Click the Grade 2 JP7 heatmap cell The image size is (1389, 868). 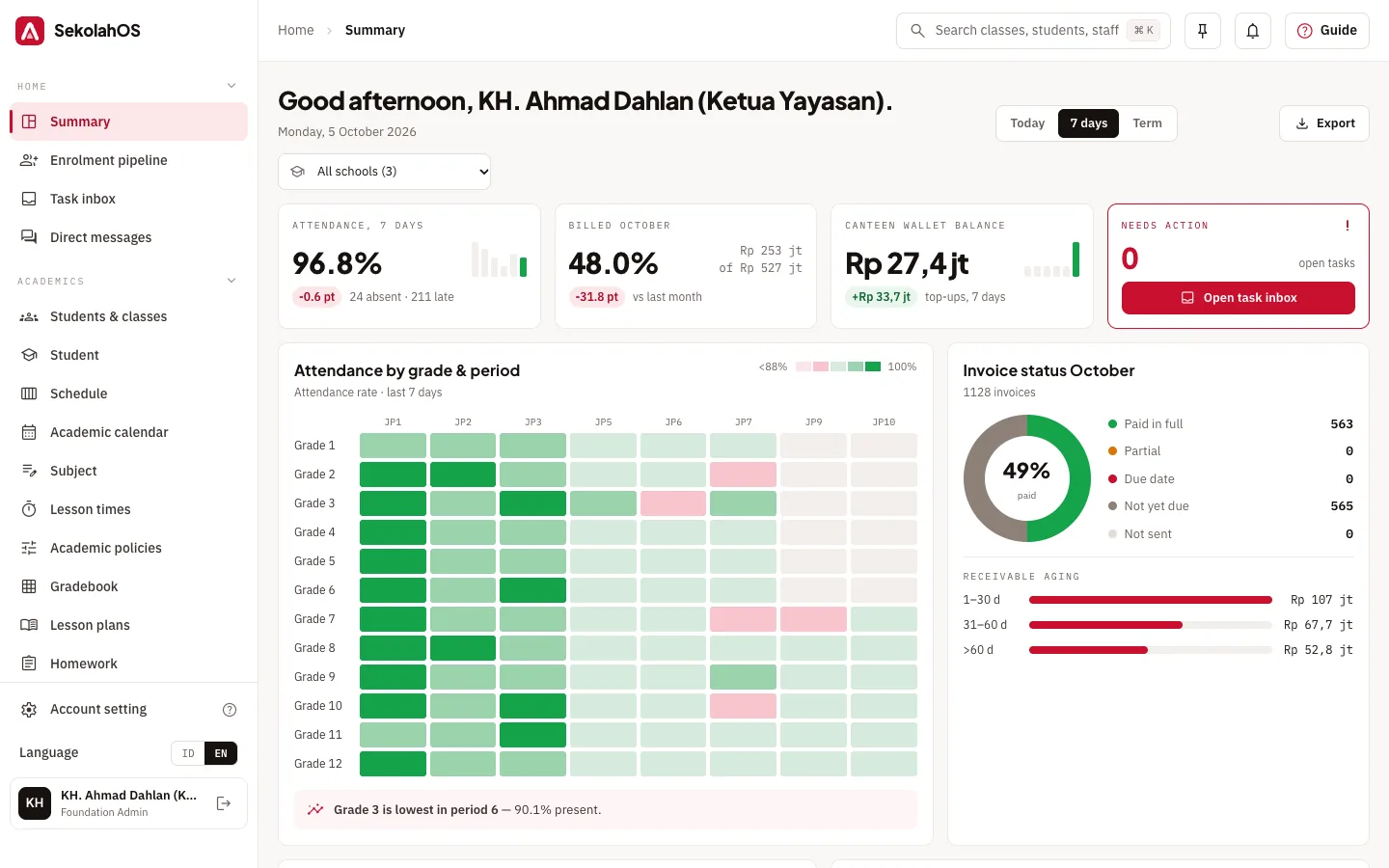(743, 475)
